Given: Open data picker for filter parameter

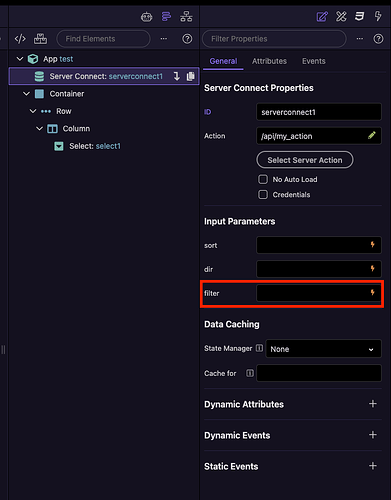Looking at the screenshot, I should click(x=373, y=293).
